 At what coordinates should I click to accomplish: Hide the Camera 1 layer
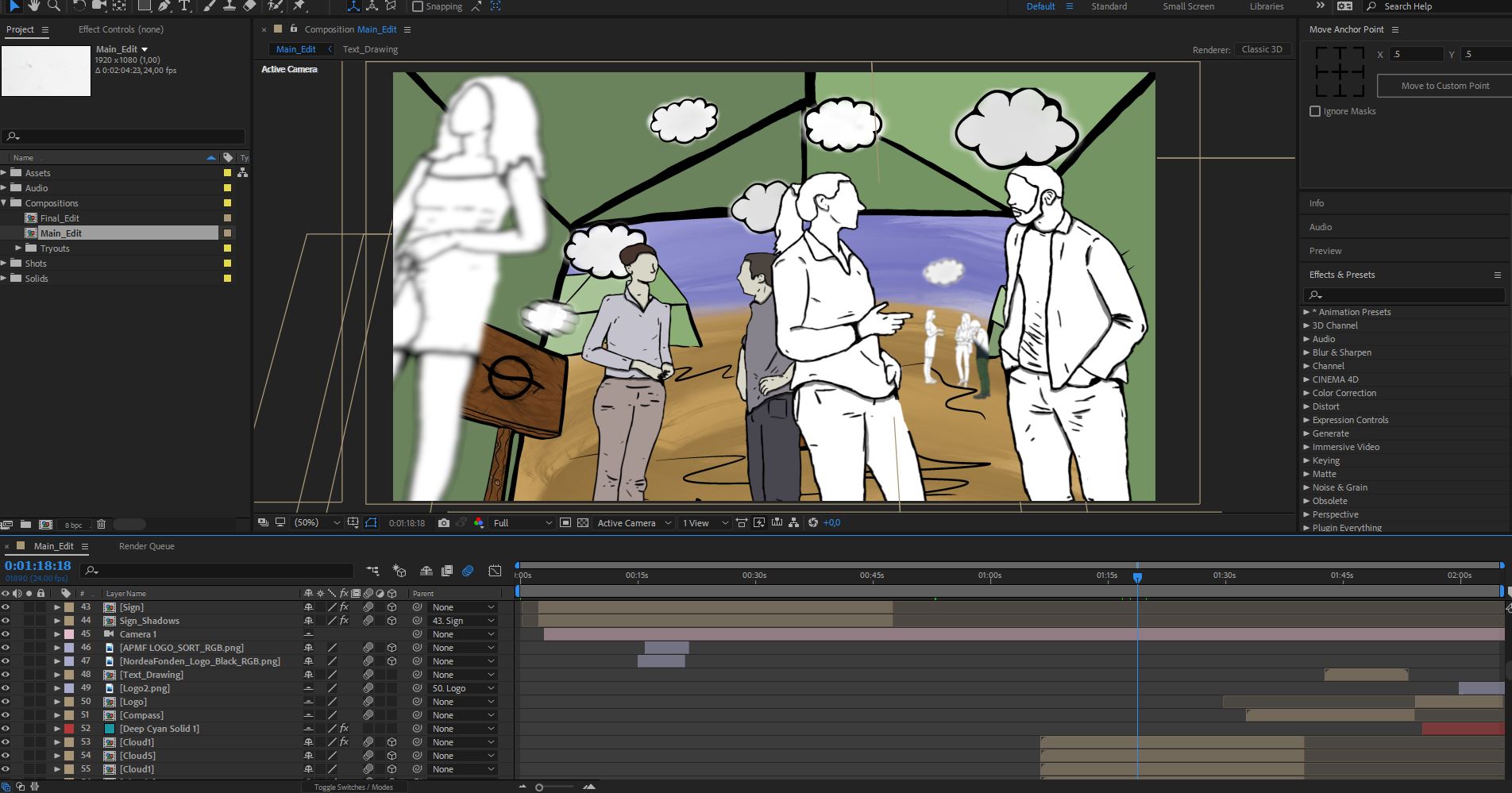pos(6,634)
